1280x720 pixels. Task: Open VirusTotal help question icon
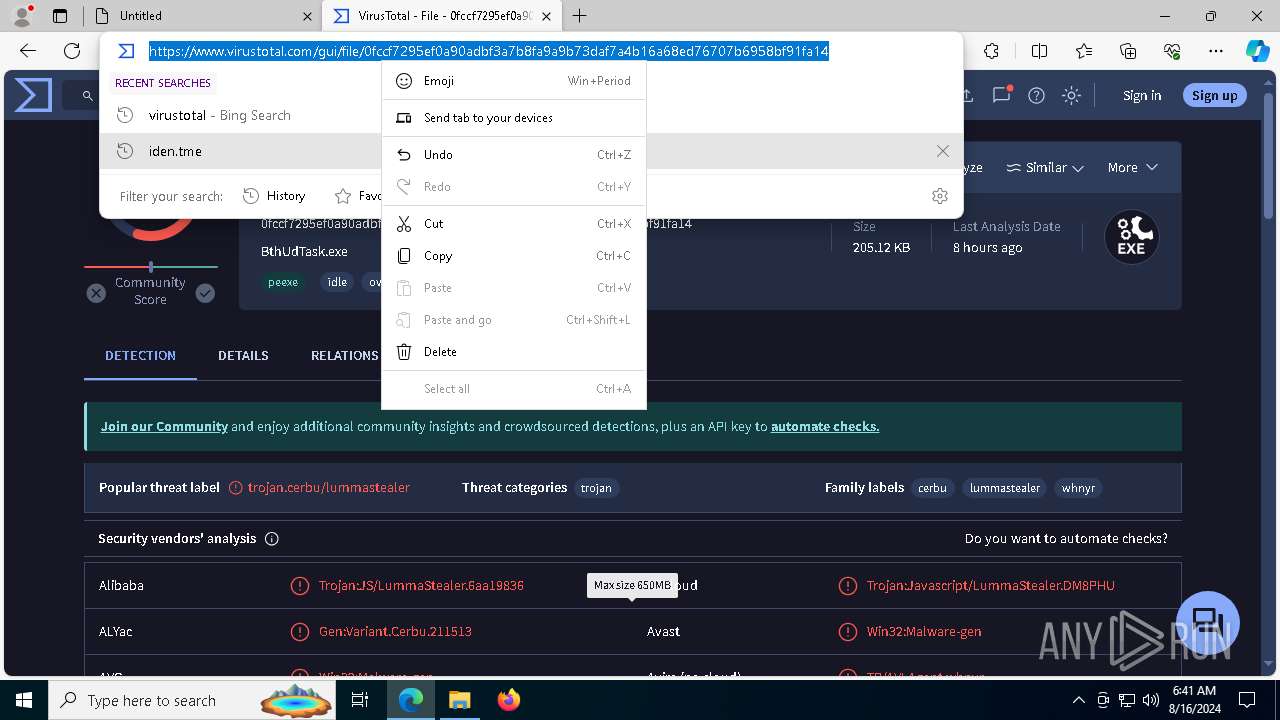coord(1037,95)
